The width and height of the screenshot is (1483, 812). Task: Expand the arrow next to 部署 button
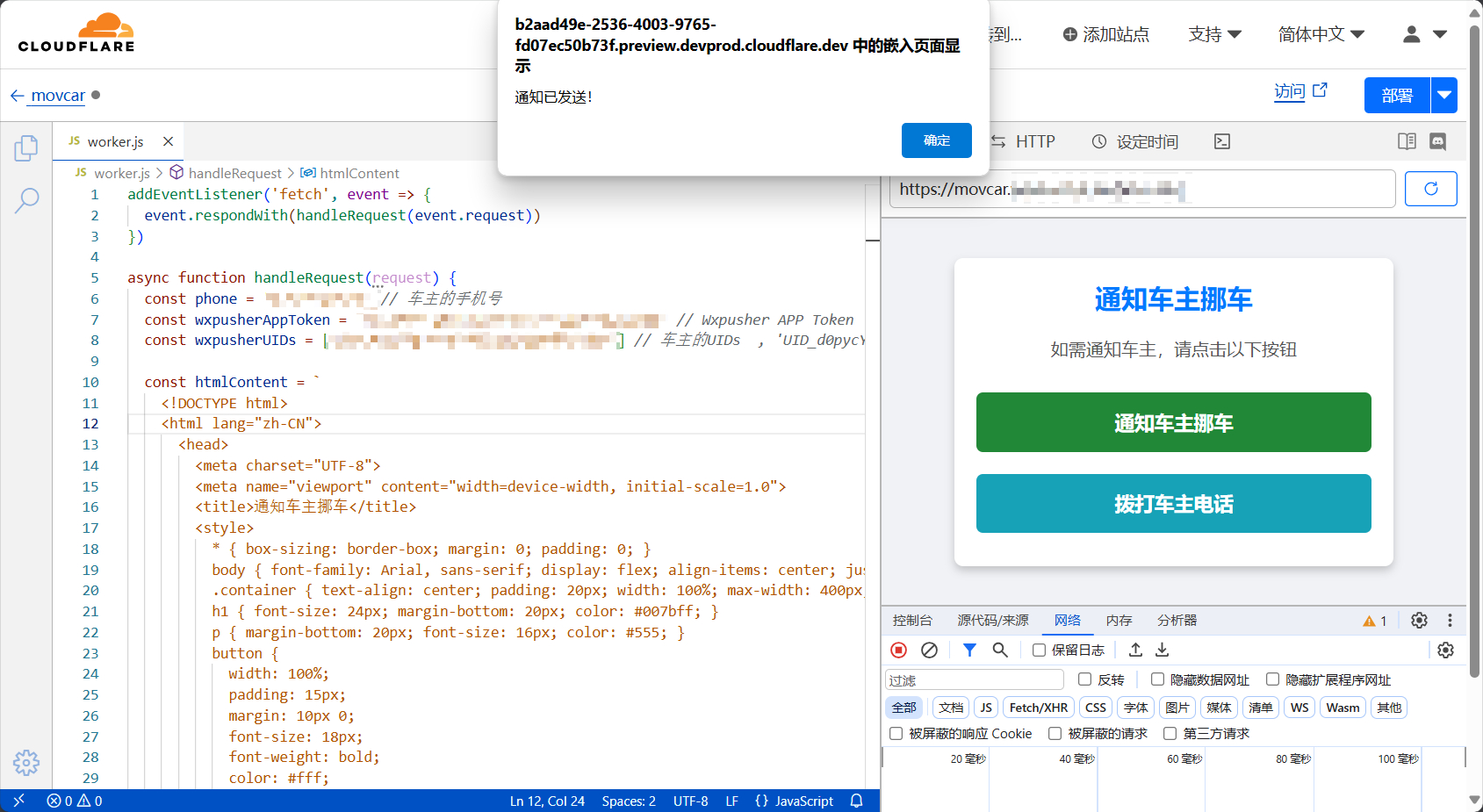tap(1444, 96)
